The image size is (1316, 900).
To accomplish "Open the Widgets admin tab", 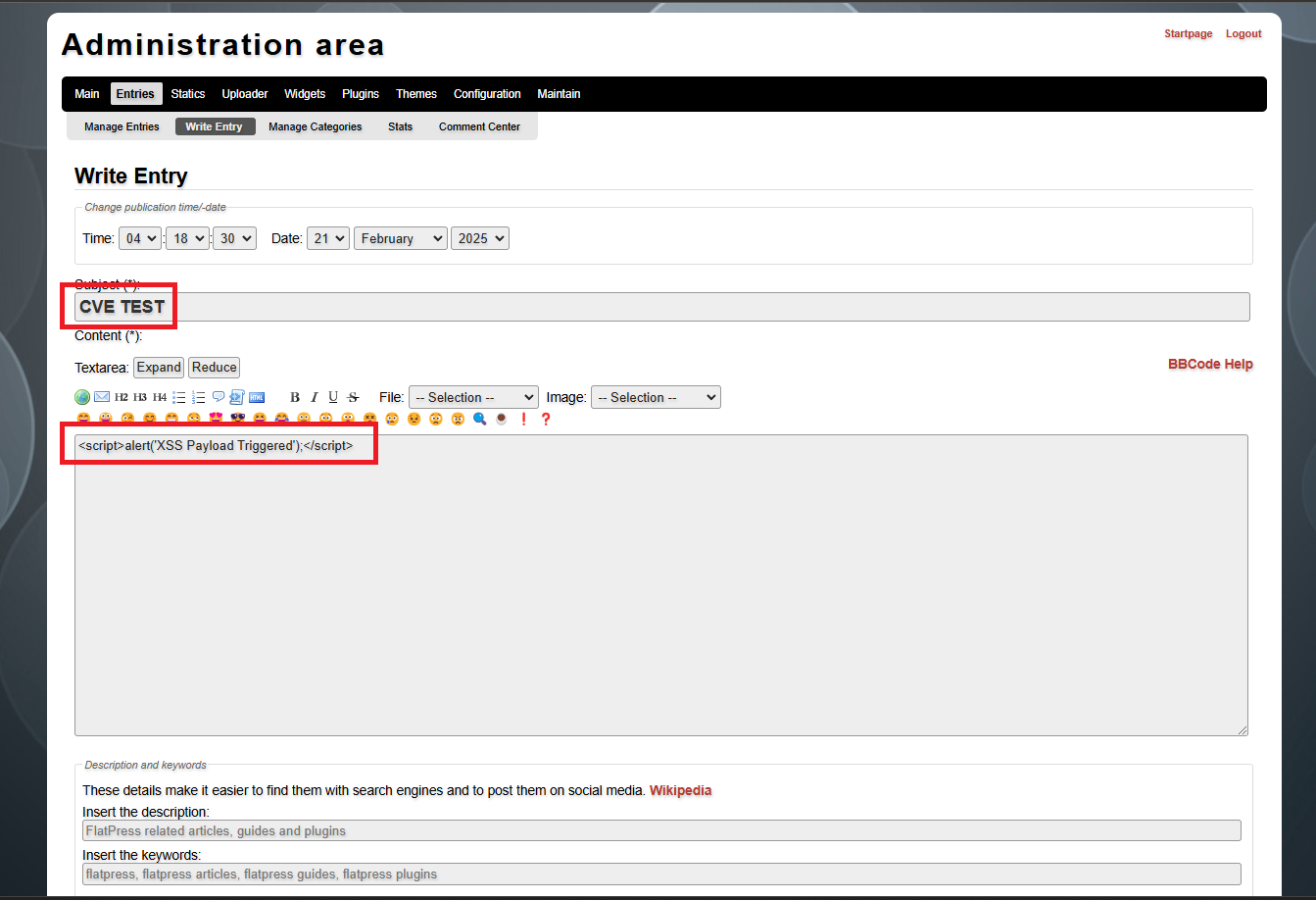I will pos(305,94).
